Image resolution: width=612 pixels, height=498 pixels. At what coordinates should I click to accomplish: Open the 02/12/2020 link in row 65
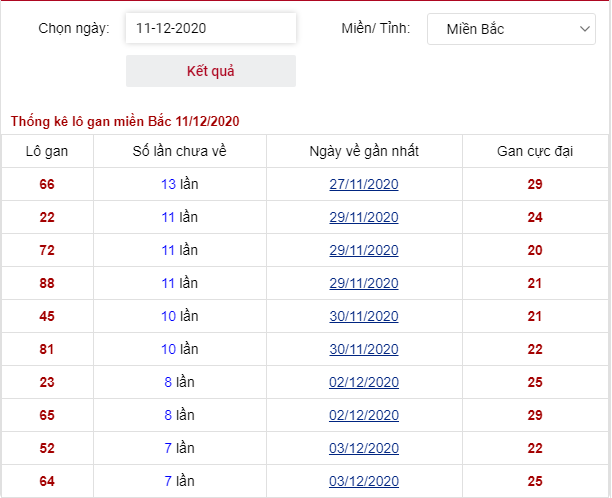(x=364, y=415)
